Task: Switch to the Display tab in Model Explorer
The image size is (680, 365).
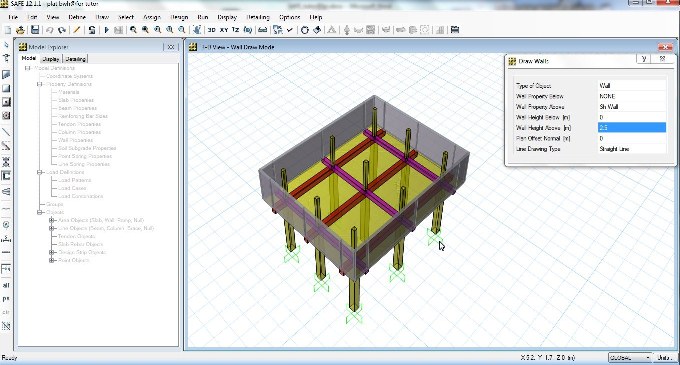Action: 51,59
